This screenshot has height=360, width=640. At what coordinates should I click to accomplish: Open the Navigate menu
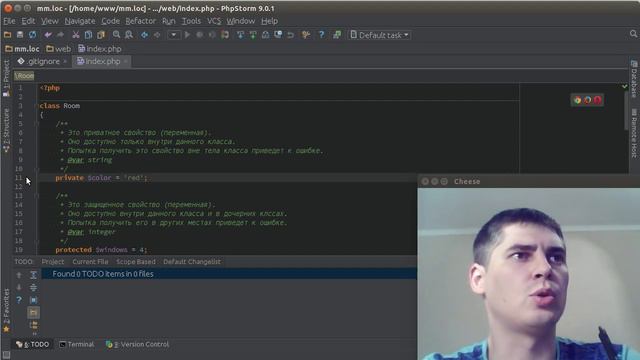click(x=80, y=21)
